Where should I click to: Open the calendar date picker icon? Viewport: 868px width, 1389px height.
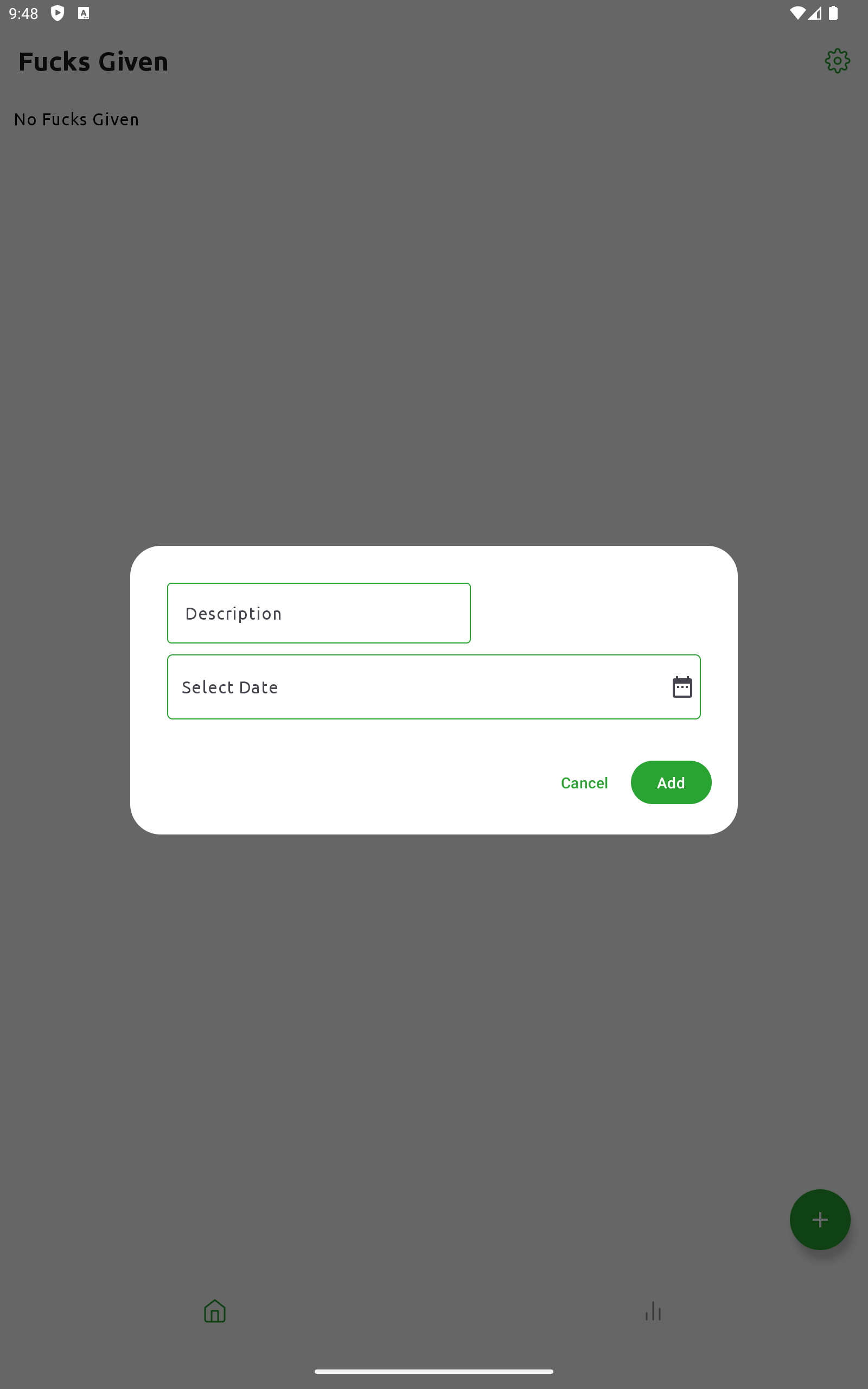tap(682, 686)
